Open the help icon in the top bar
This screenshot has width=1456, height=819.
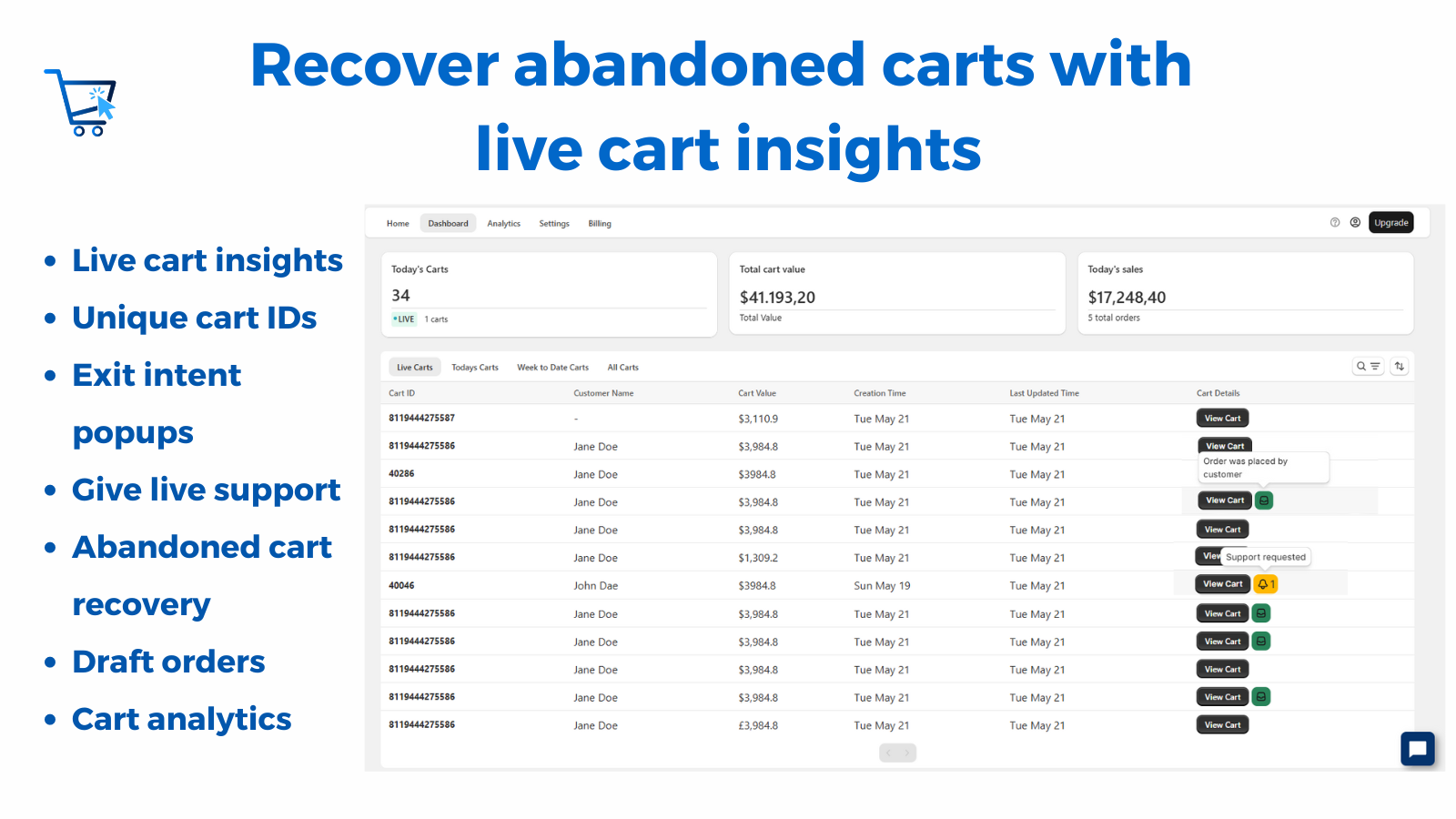[x=1334, y=222]
